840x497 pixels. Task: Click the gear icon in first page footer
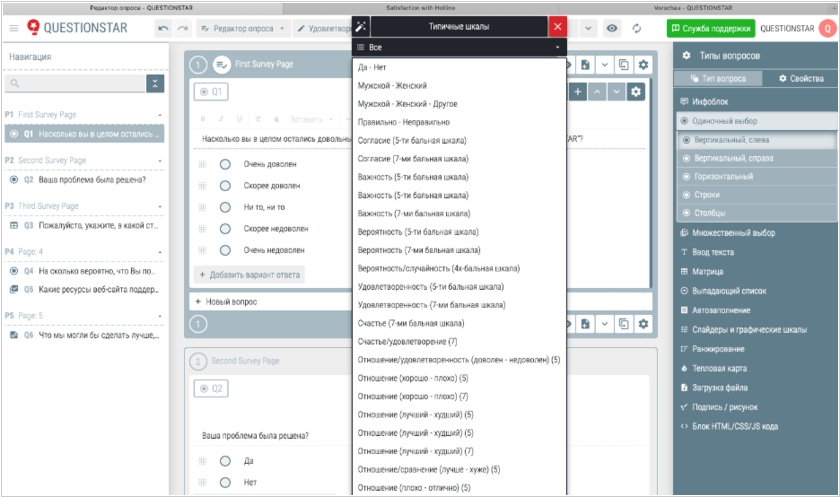pyautogui.click(x=643, y=323)
